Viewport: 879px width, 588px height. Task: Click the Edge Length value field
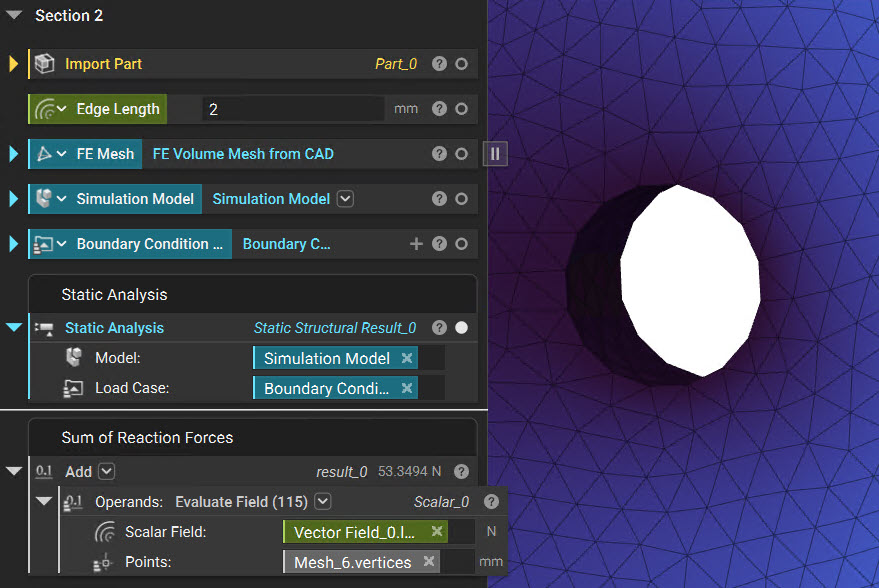(293, 109)
